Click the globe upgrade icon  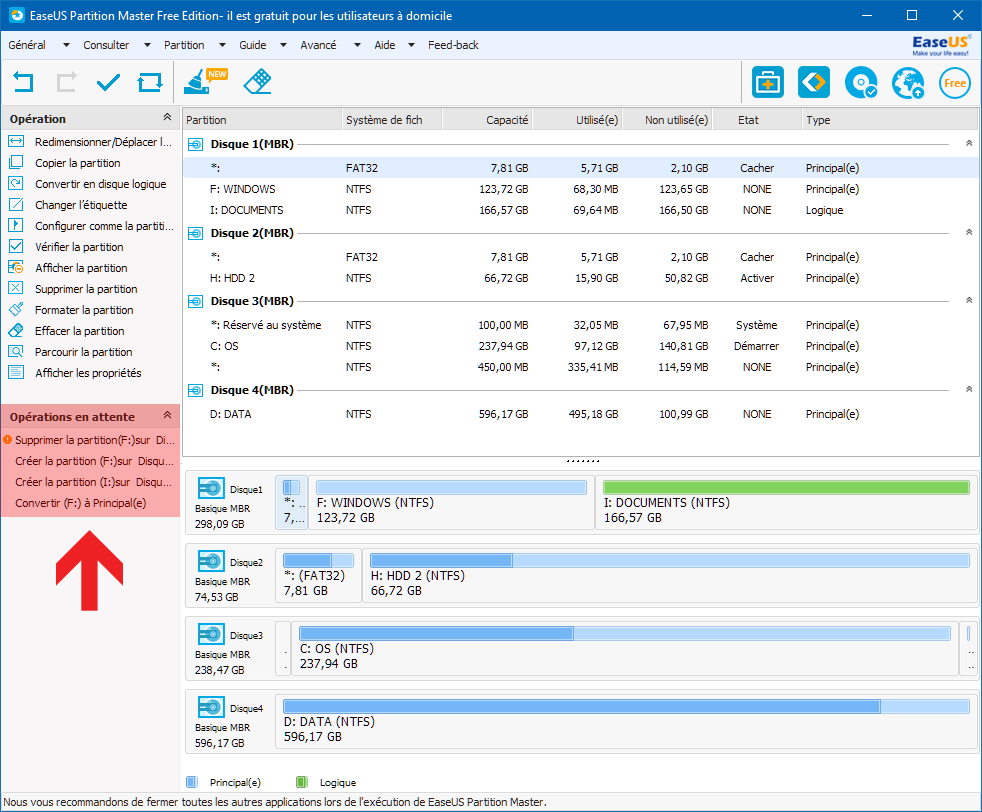908,83
